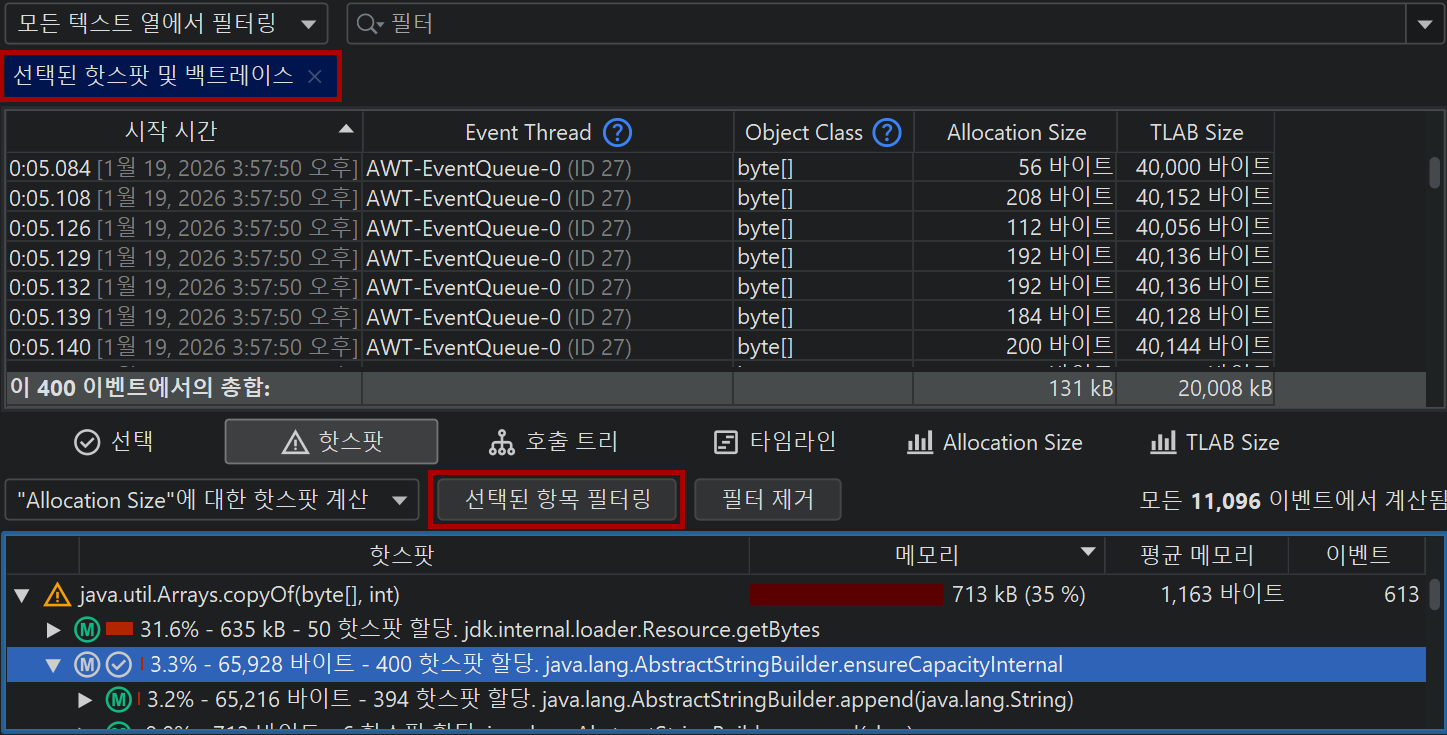The height and width of the screenshot is (735, 1447).
Task: Collapse the ensureCapacityInternal tree node
Action: 54,665
